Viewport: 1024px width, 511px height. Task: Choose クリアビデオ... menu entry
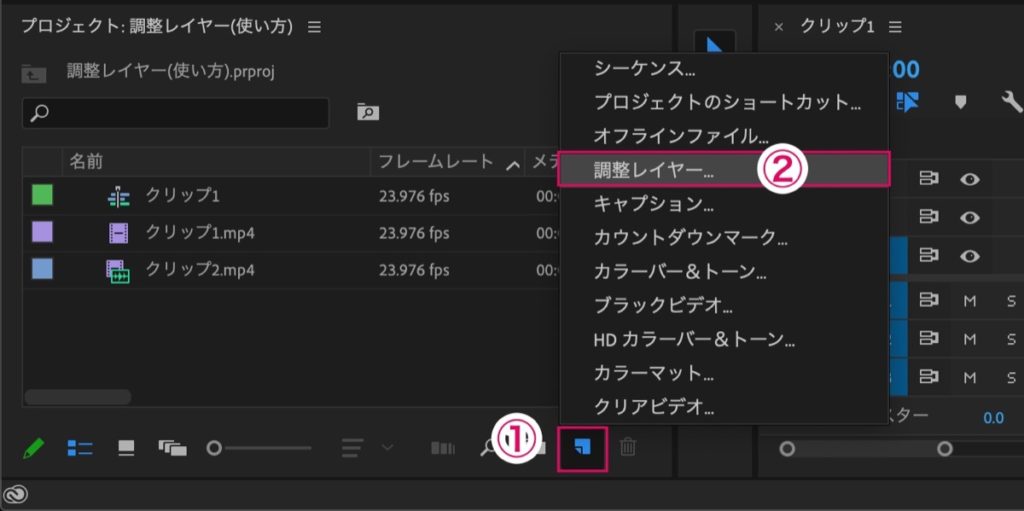pos(724,406)
